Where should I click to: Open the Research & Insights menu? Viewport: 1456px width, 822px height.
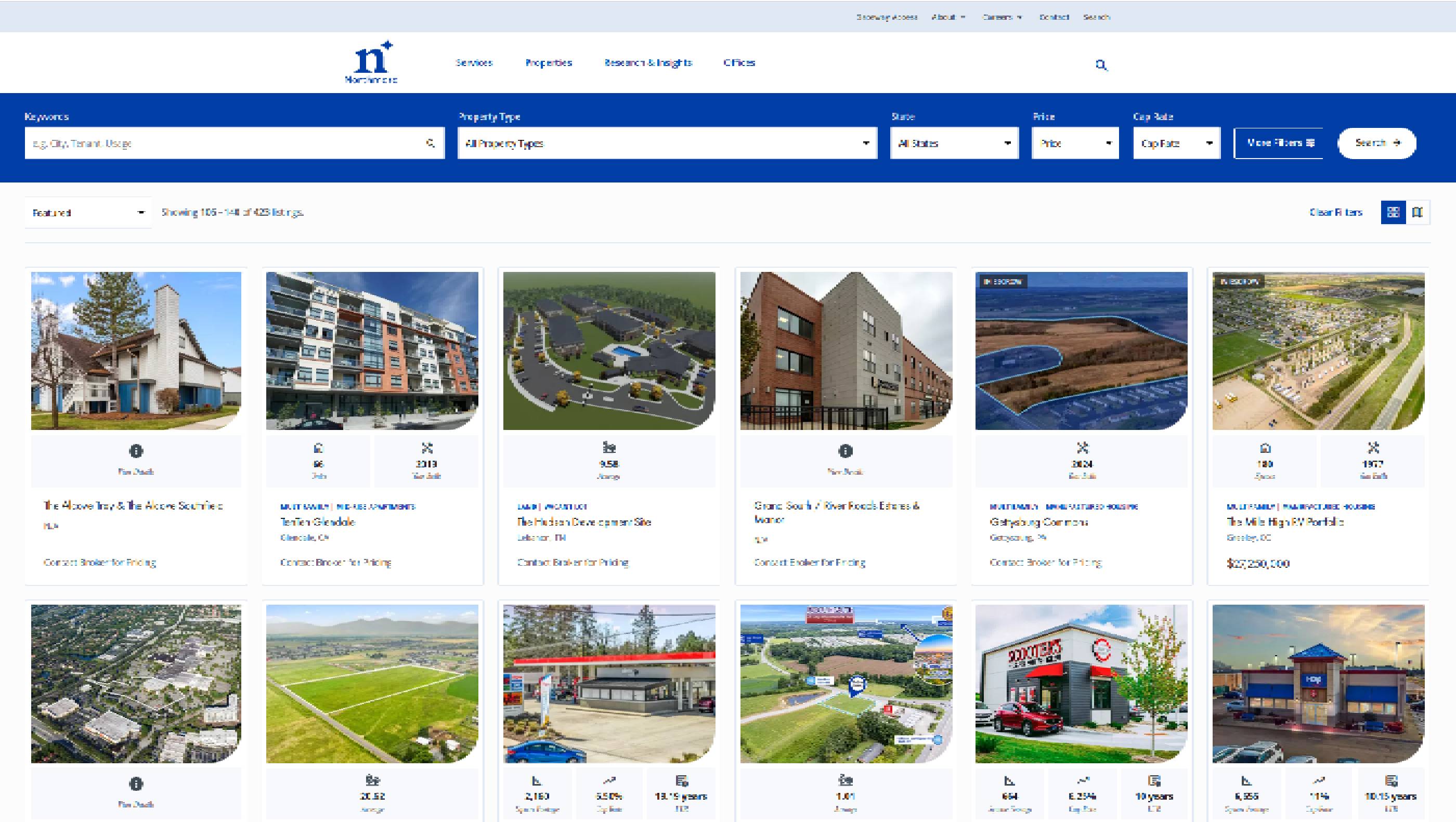click(x=648, y=63)
